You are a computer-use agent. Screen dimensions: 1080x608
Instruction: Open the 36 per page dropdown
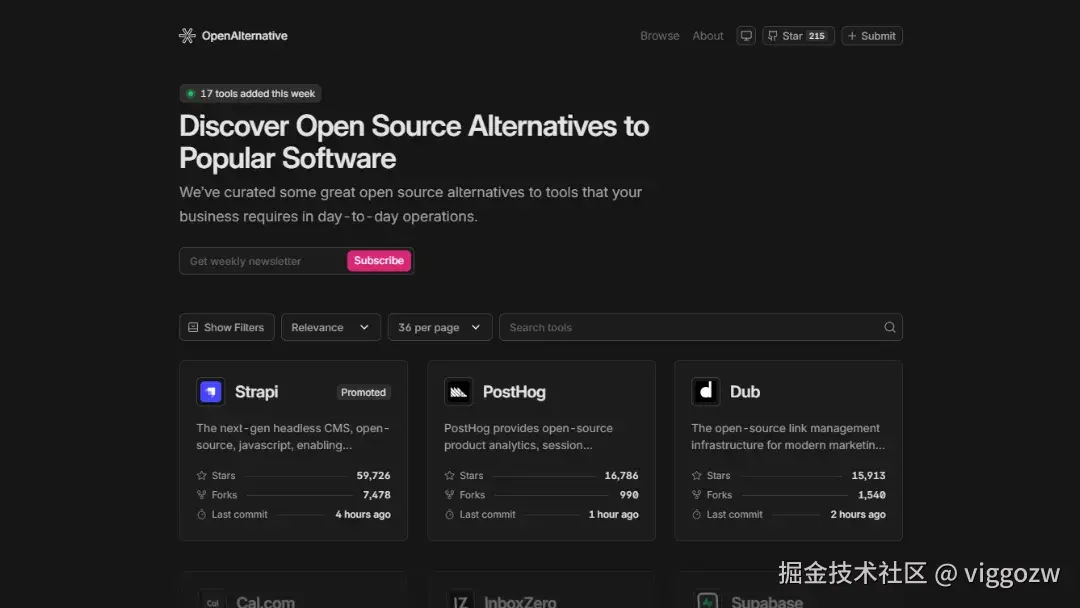tap(439, 327)
